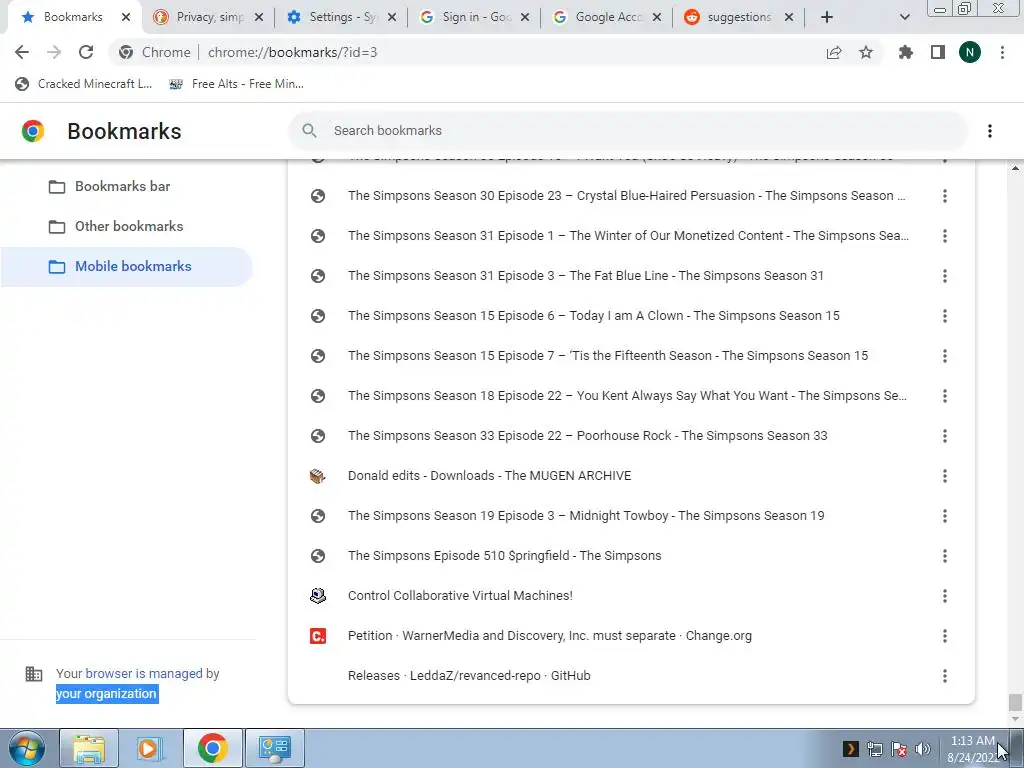This screenshot has width=1024, height=768.
Task: Click the taskbar clock showing 1:13 AM
Action: 972,749
